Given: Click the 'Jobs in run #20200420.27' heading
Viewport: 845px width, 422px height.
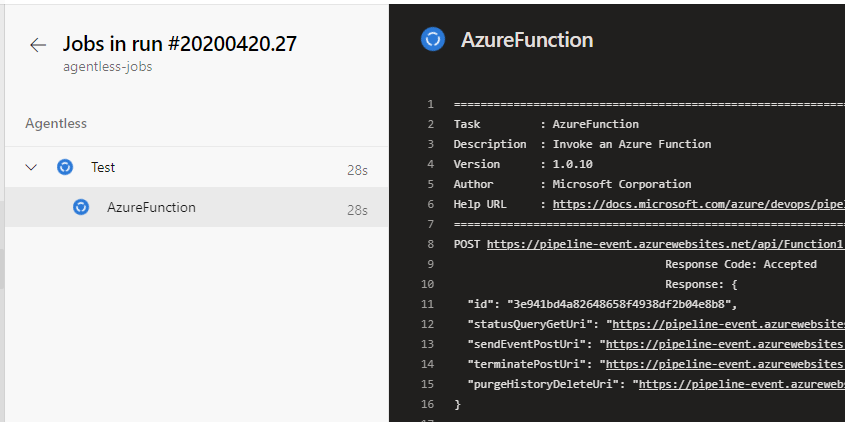Looking at the screenshot, I should [179, 44].
